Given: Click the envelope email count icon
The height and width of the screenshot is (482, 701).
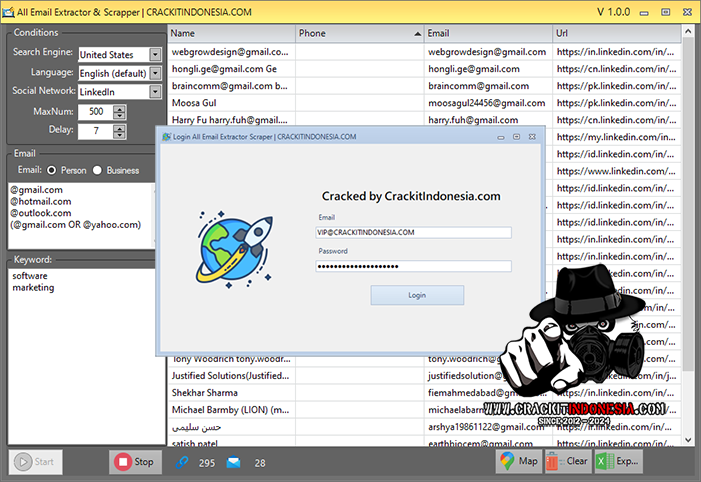Looking at the screenshot, I should [233, 462].
